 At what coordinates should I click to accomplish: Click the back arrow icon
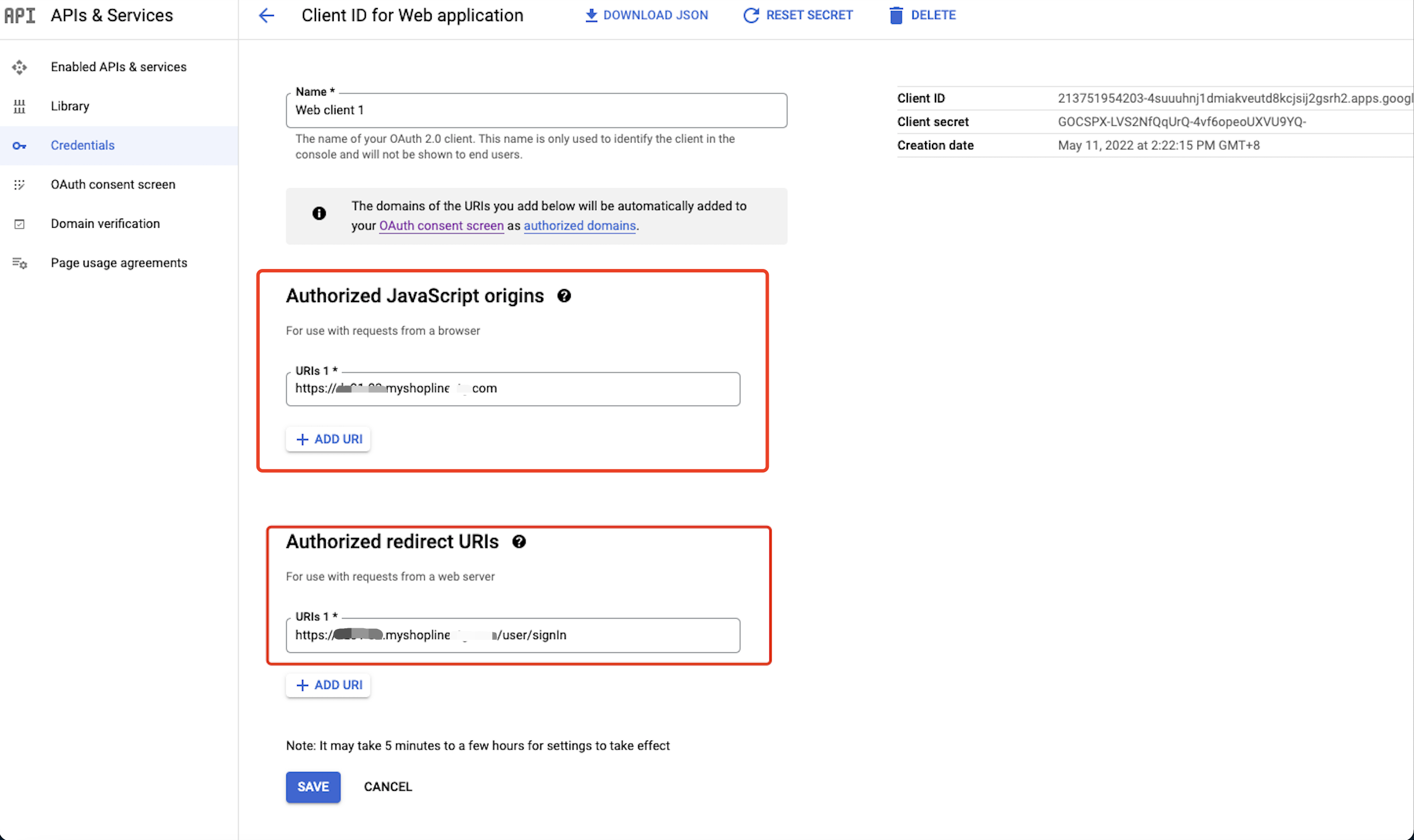(x=266, y=15)
